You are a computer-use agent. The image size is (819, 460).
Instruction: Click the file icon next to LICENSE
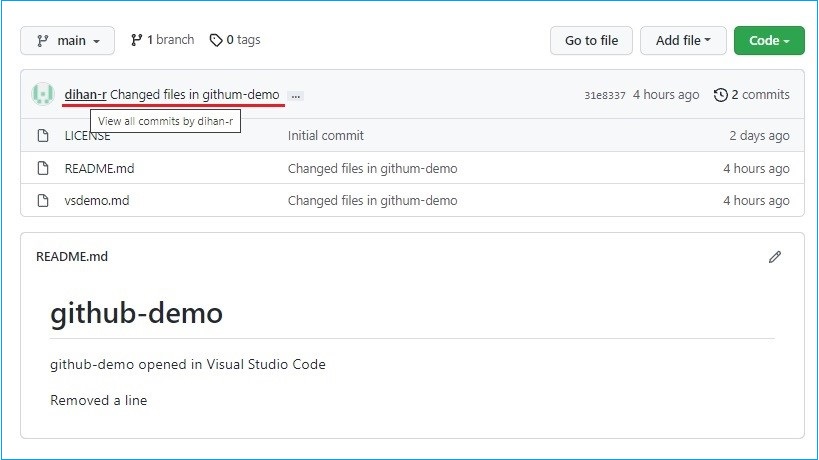coord(43,136)
